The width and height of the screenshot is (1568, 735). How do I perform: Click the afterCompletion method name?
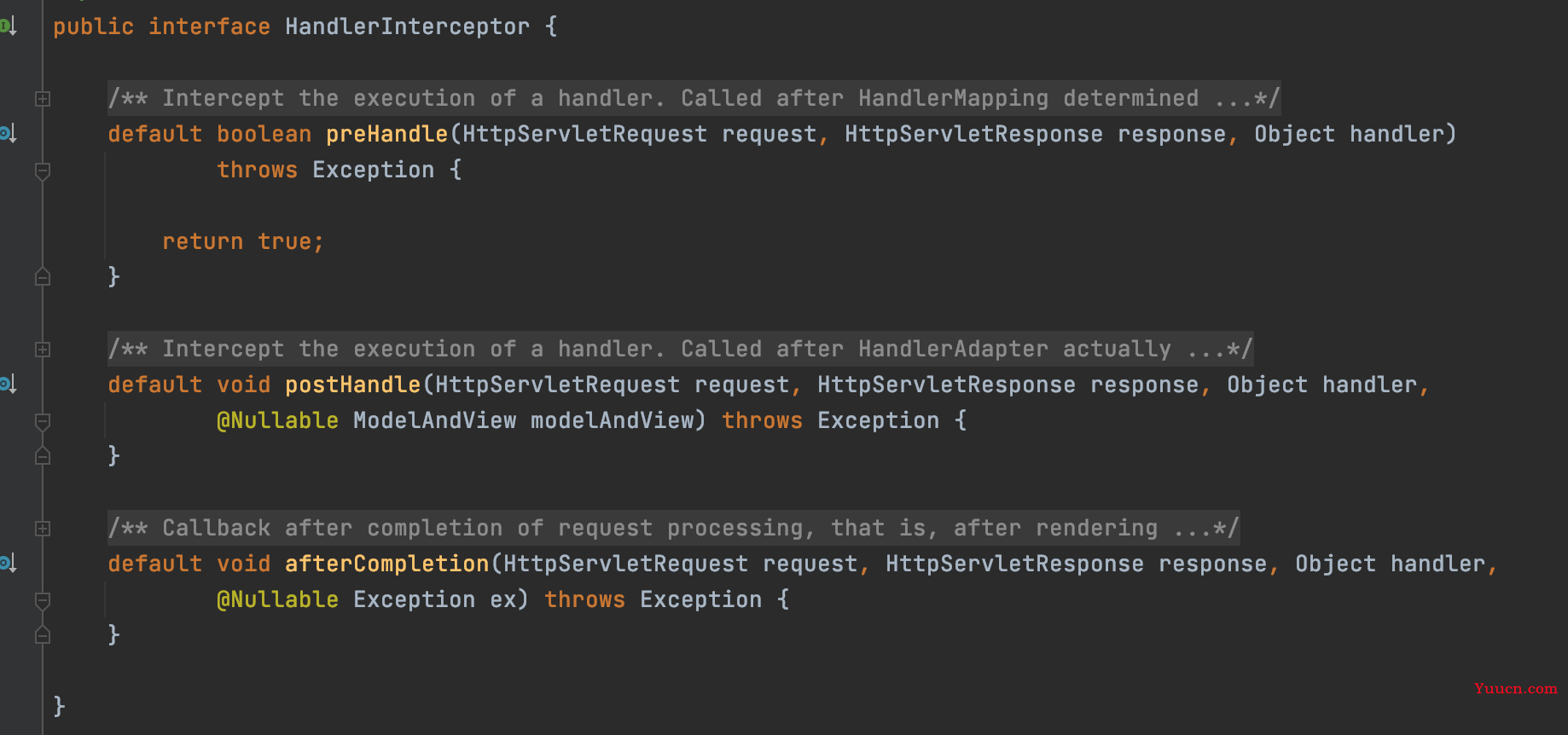(386, 564)
